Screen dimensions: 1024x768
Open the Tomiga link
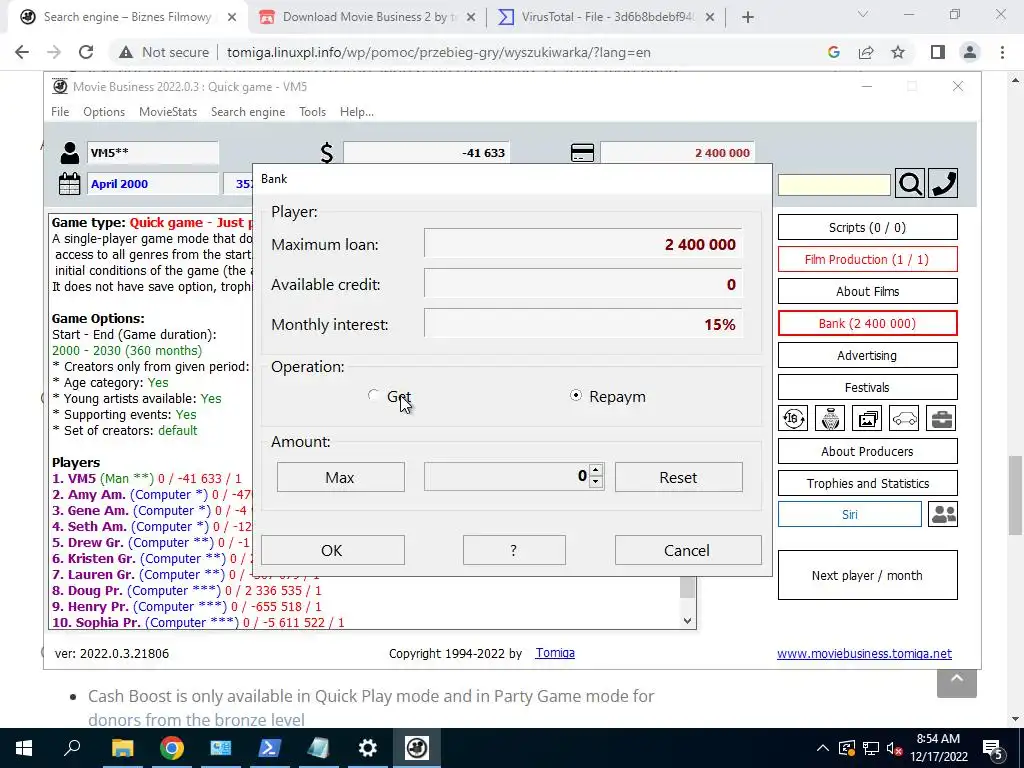pyautogui.click(x=554, y=652)
